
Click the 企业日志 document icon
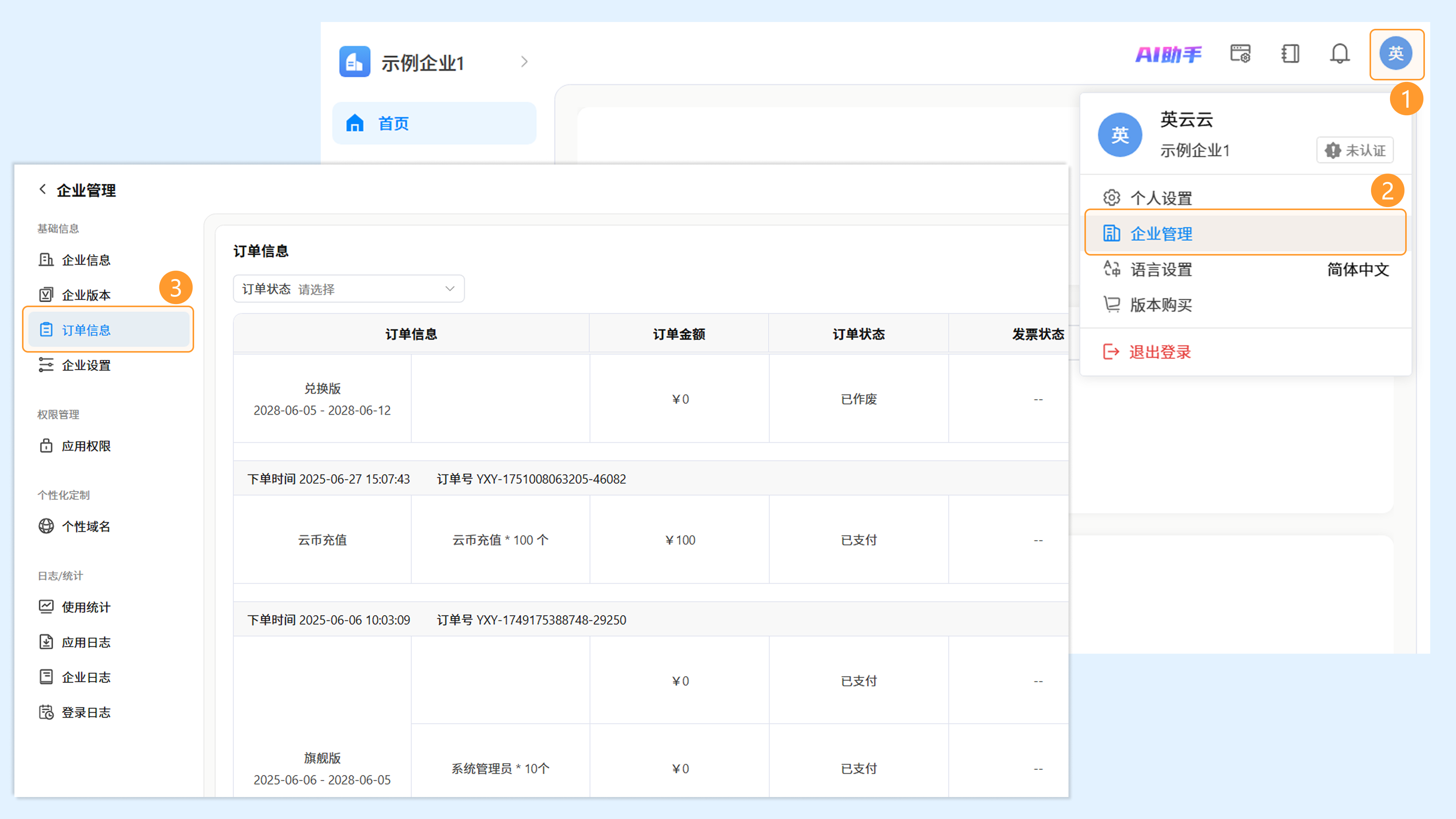pos(46,676)
